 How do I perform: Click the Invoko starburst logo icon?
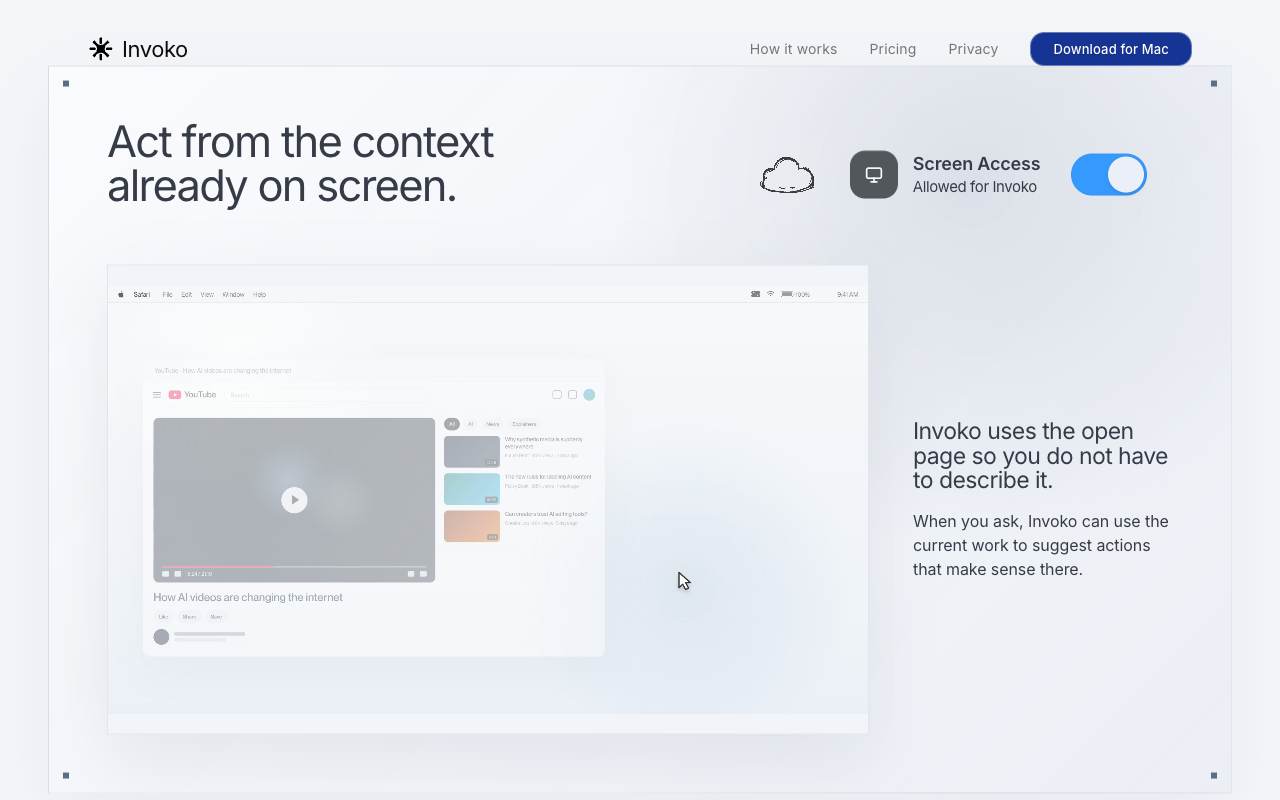pyautogui.click(x=101, y=49)
